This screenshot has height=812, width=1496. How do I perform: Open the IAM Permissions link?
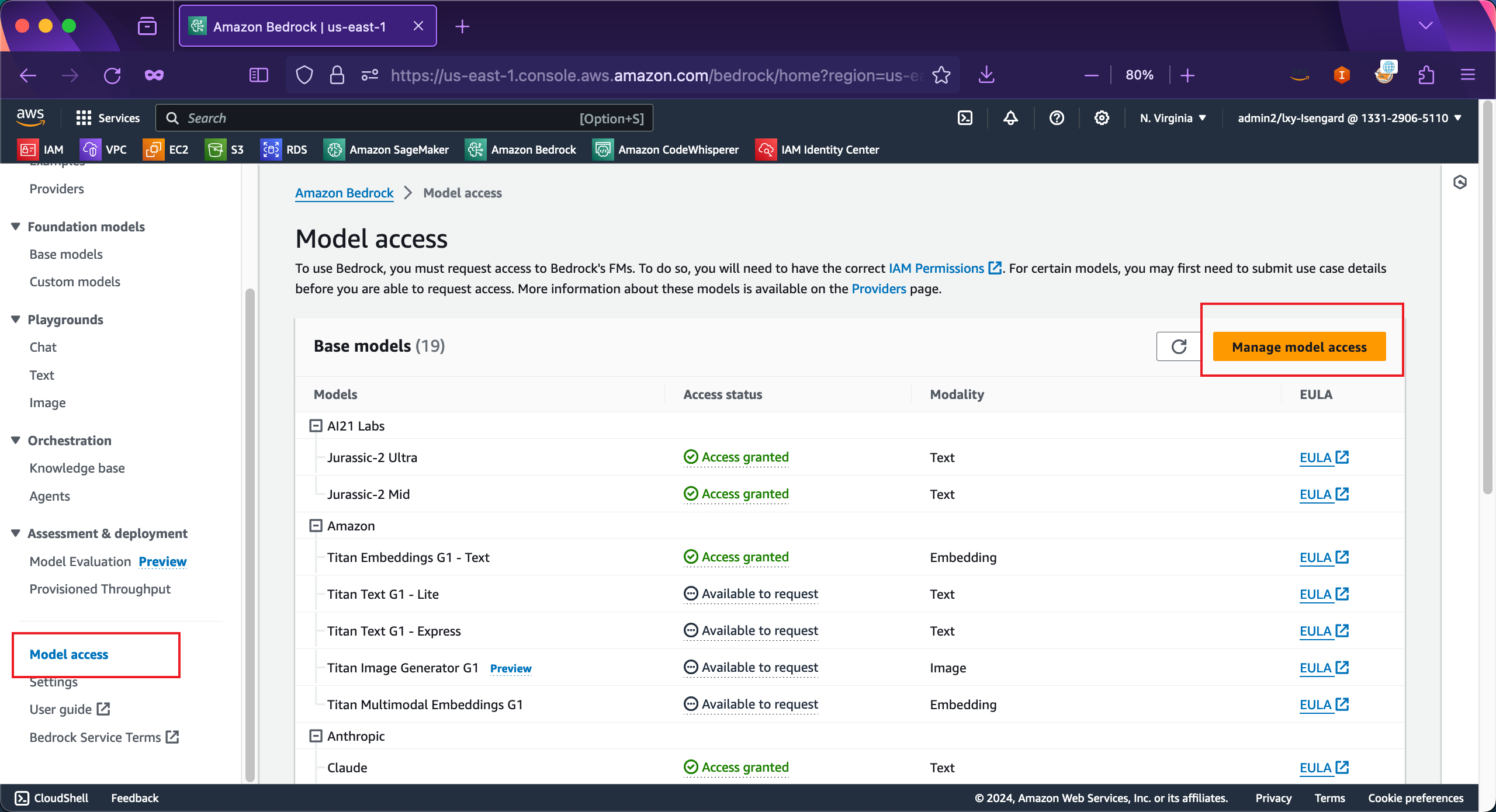coord(945,268)
